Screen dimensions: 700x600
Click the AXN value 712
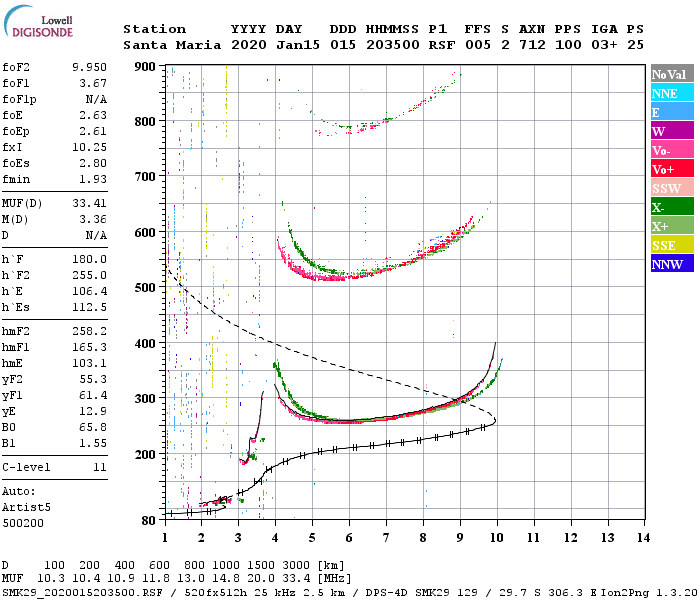tap(532, 45)
